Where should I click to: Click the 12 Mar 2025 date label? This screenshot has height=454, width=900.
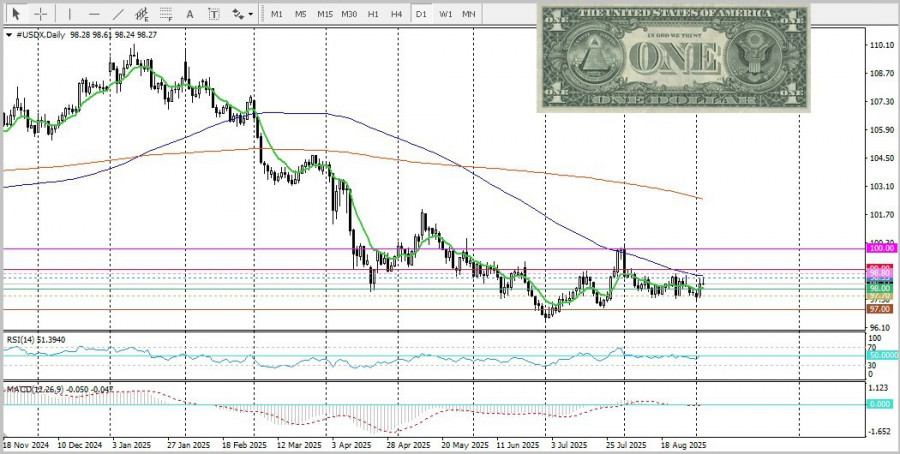click(x=298, y=445)
